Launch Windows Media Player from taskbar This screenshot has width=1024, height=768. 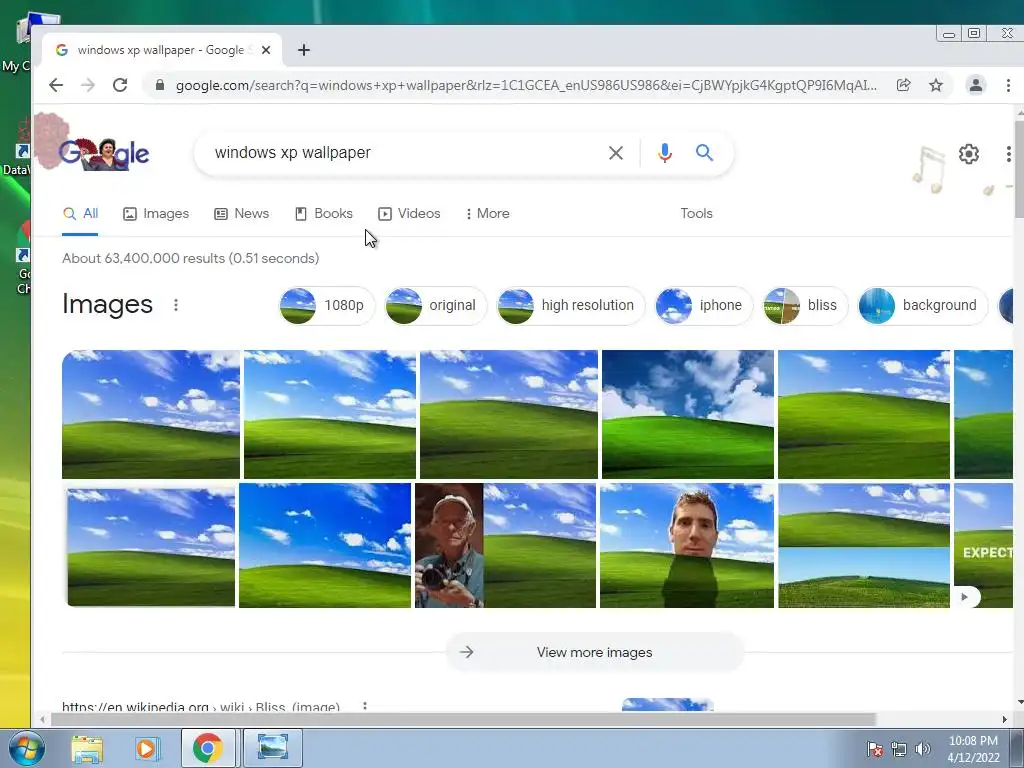point(146,748)
